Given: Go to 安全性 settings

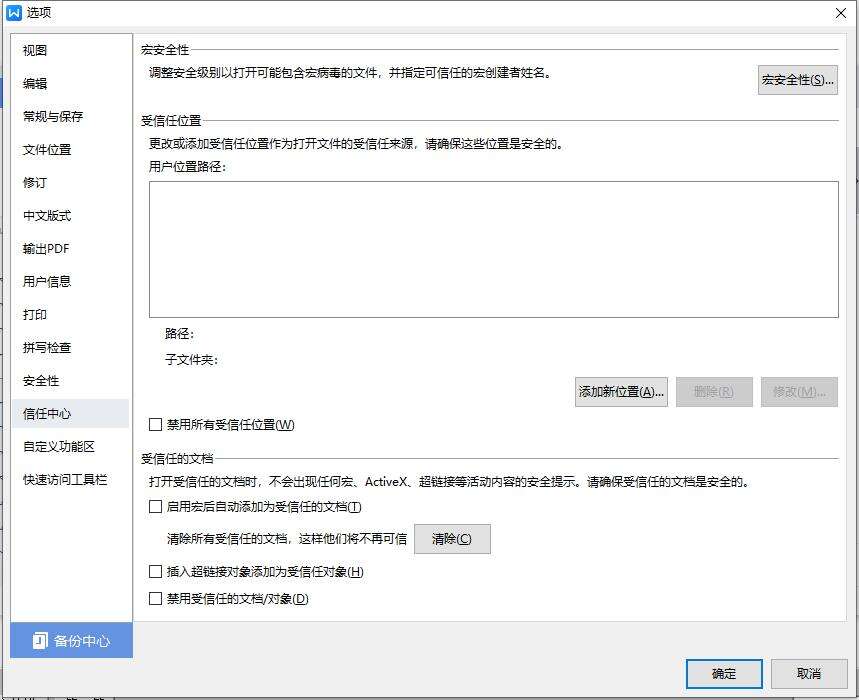Looking at the screenshot, I should tap(41, 381).
